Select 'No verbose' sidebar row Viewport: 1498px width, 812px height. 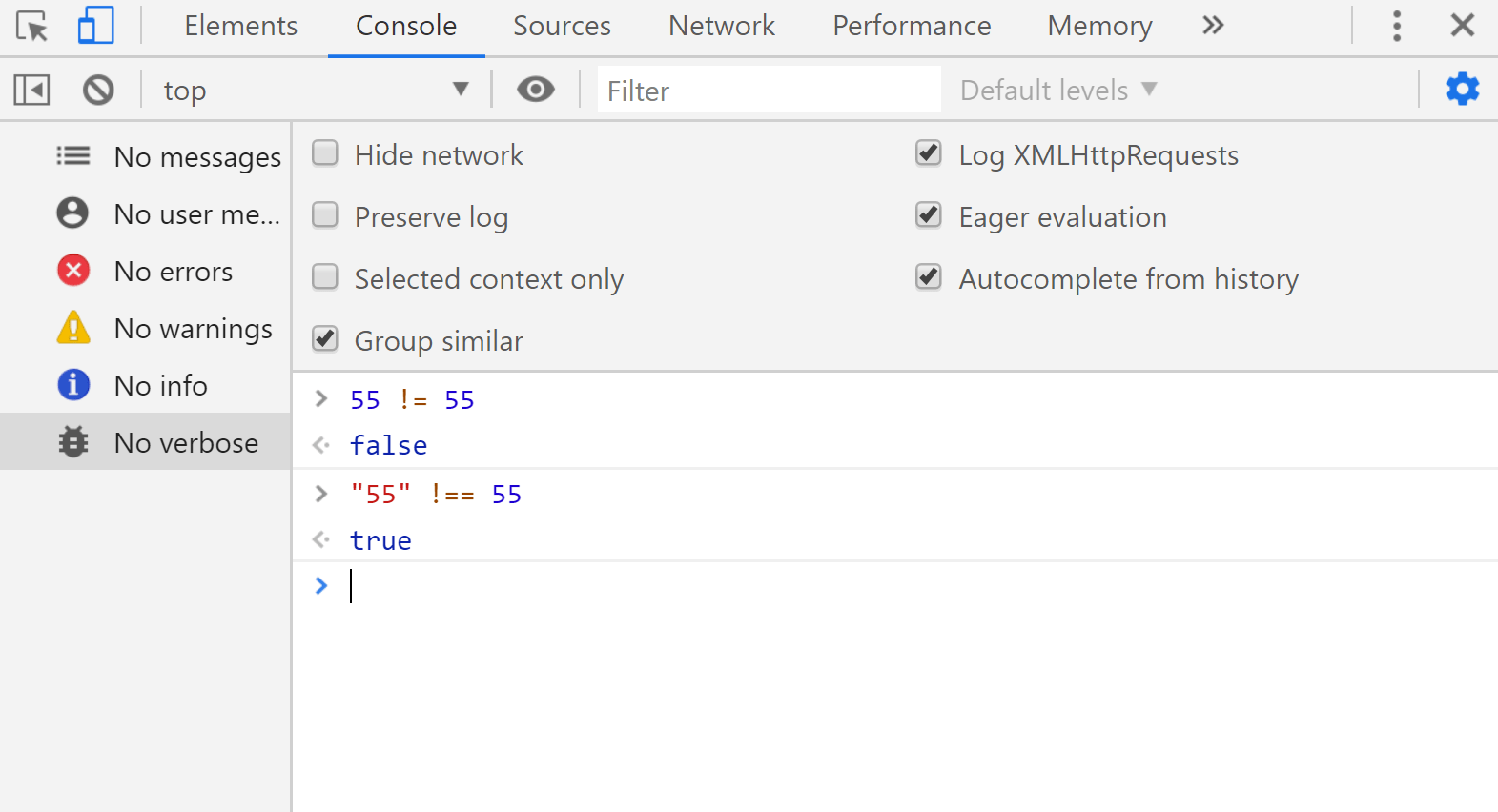coord(145,442)
